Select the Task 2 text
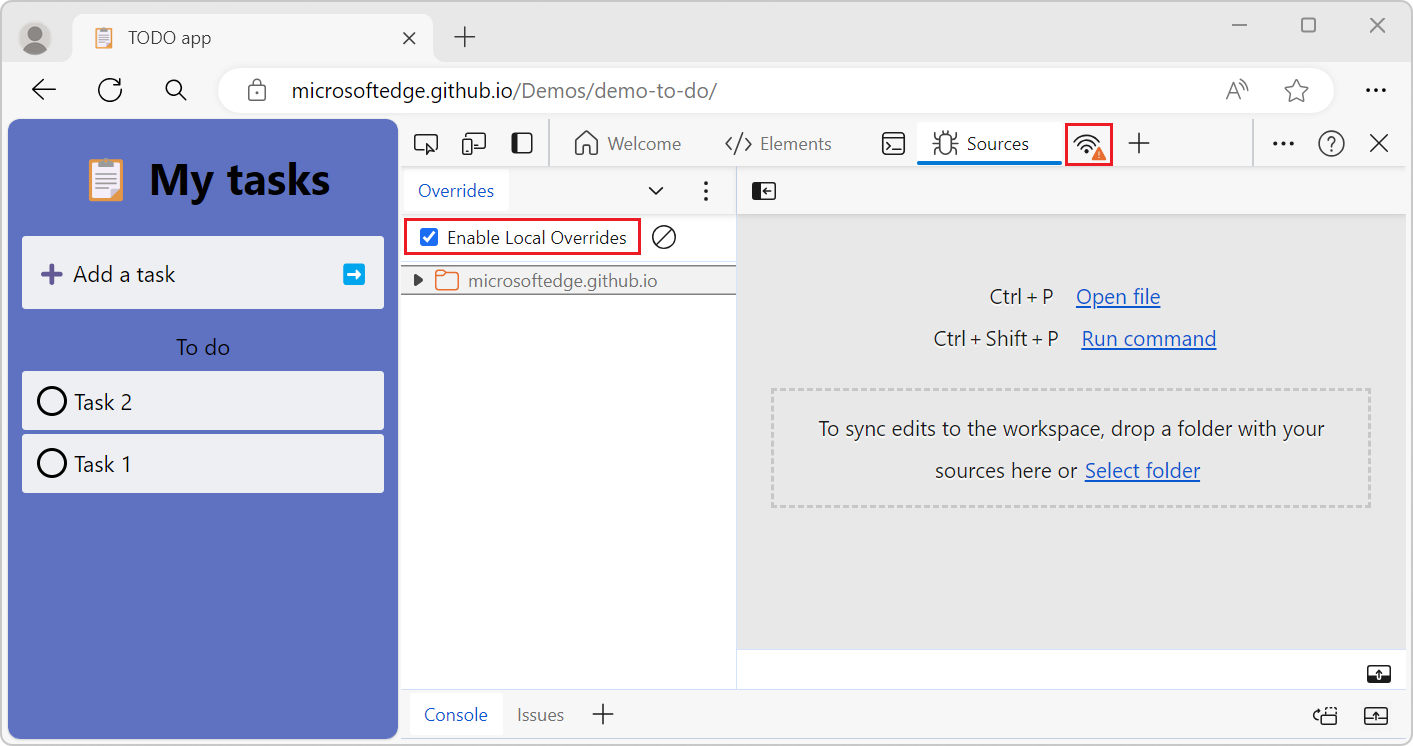1413x746 pixels. [103, 402]
